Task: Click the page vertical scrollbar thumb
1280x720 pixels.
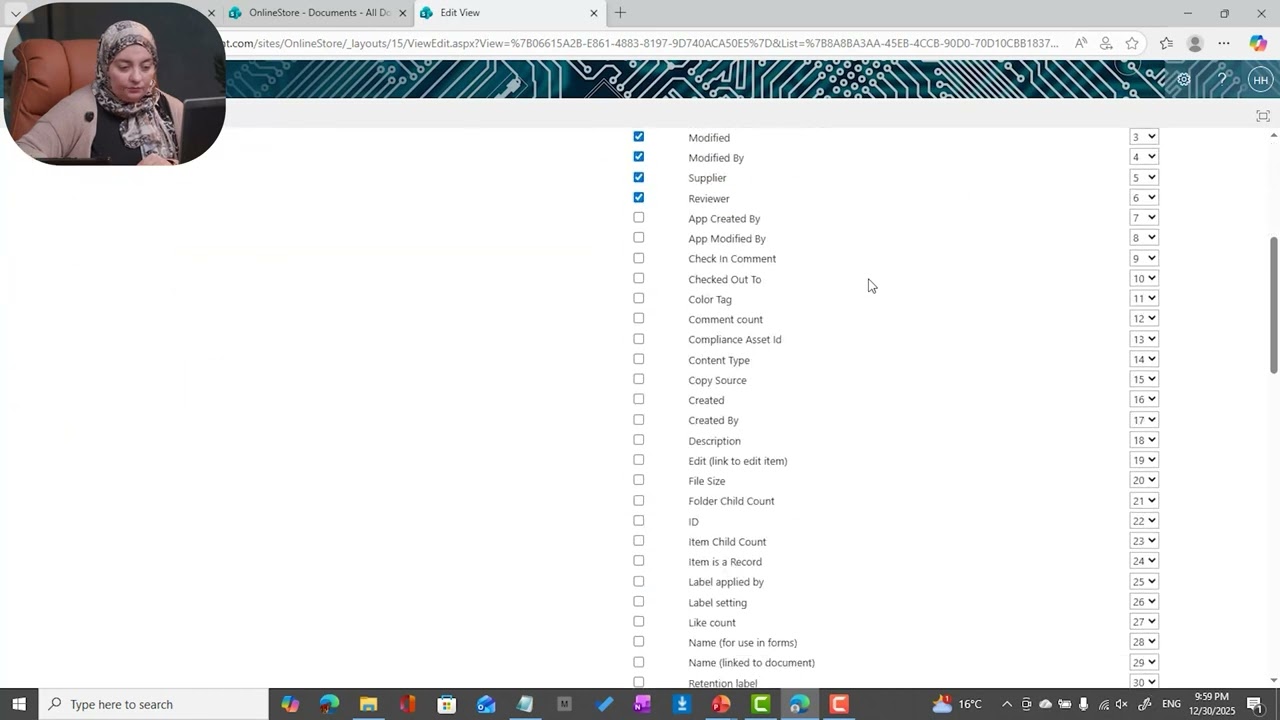Action: pos(1274,305)
